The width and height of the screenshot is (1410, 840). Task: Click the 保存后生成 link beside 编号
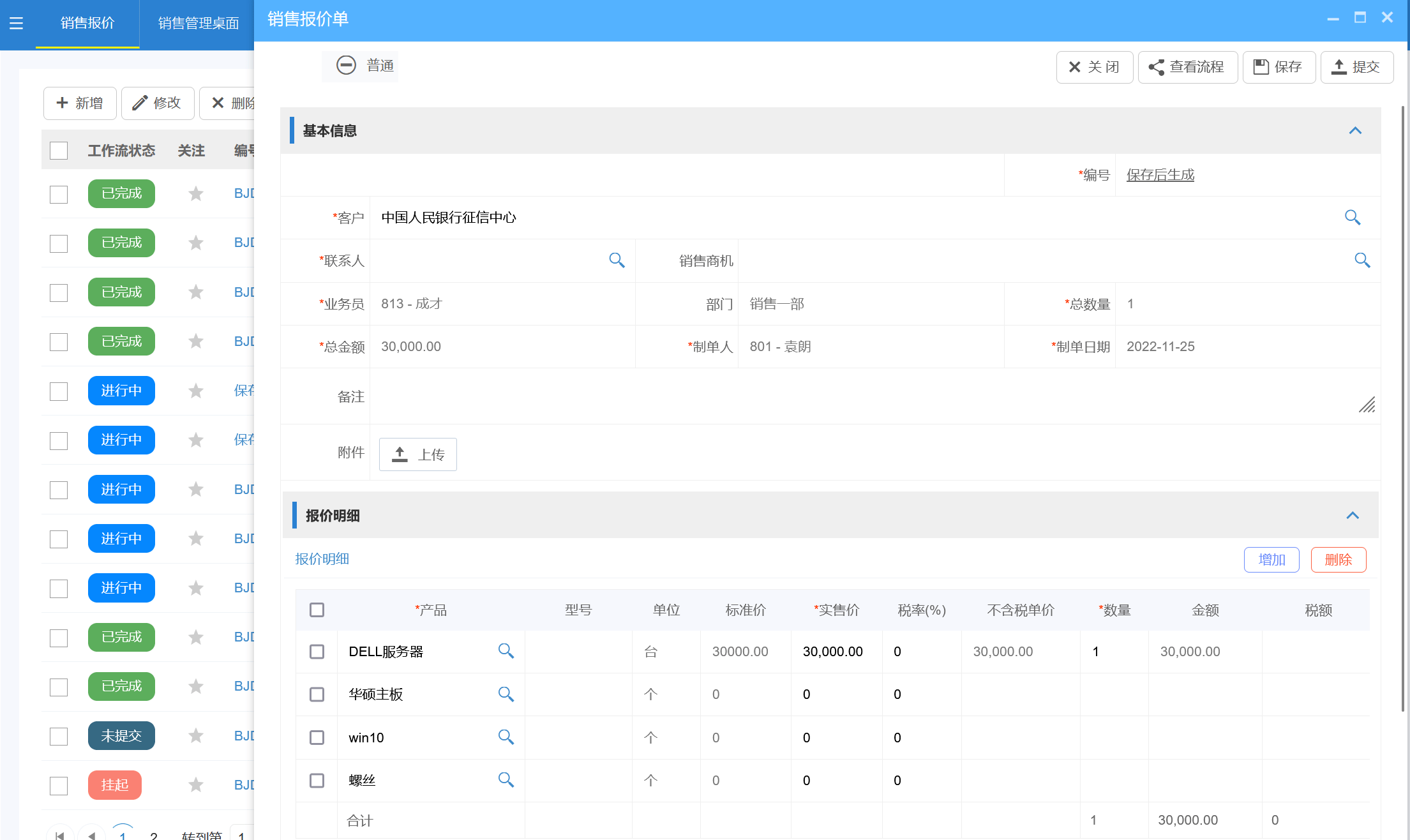1160,174
